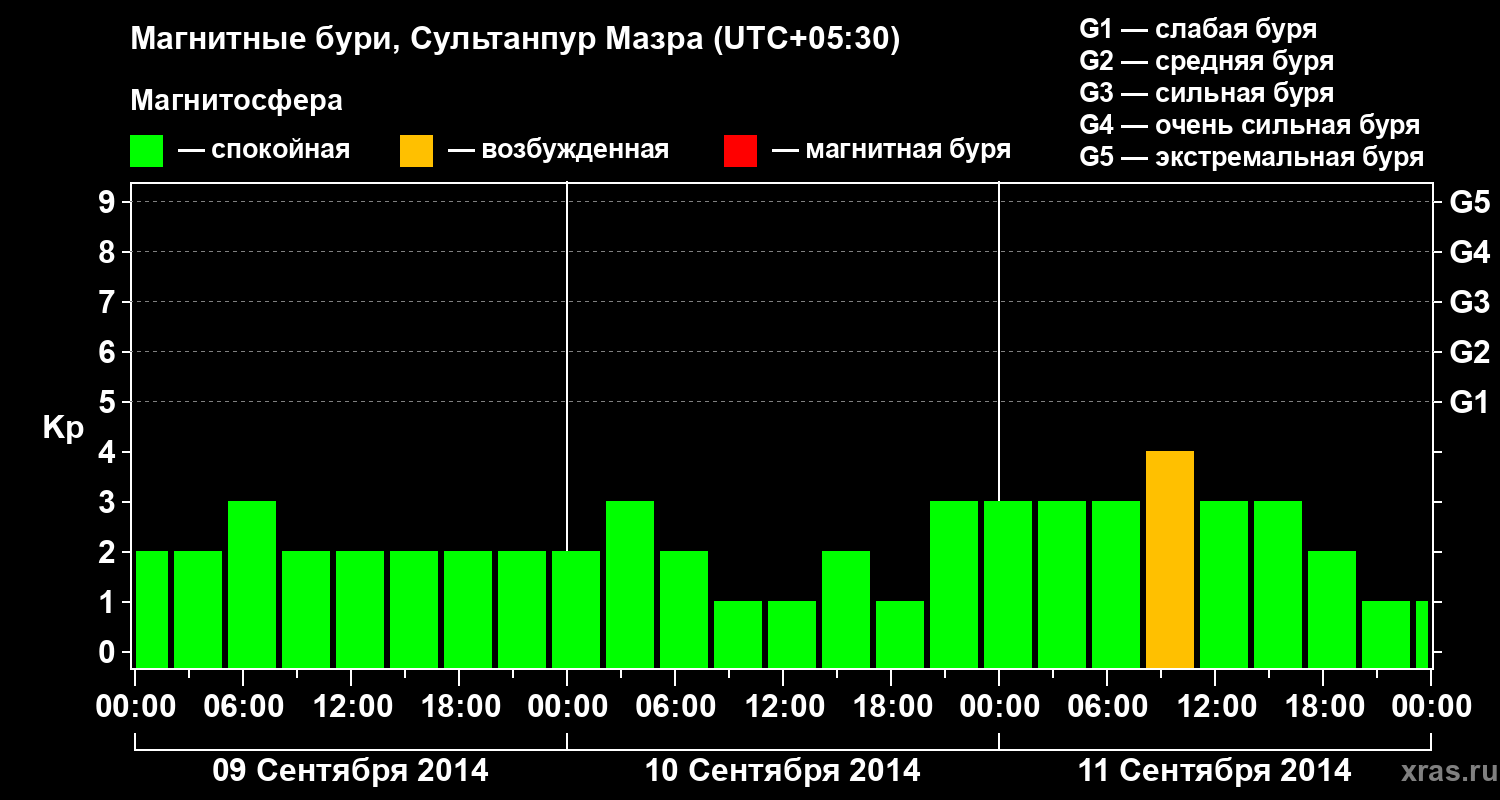
Task: Click the 'G2 — средняя буря' legend line
Action: click(x=1207, y=61)
